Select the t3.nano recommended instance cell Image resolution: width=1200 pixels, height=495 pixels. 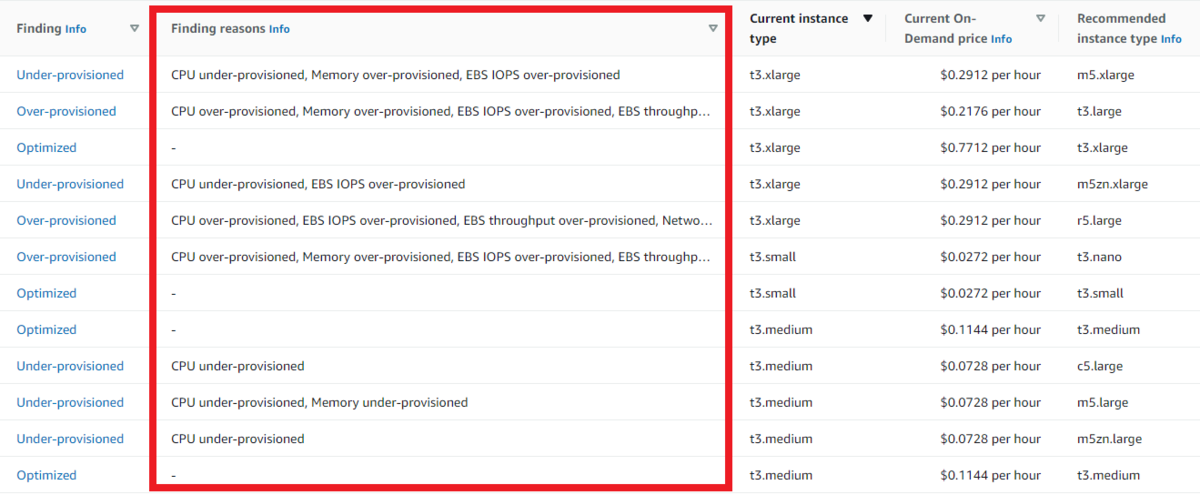click(x=1099, y=257)
